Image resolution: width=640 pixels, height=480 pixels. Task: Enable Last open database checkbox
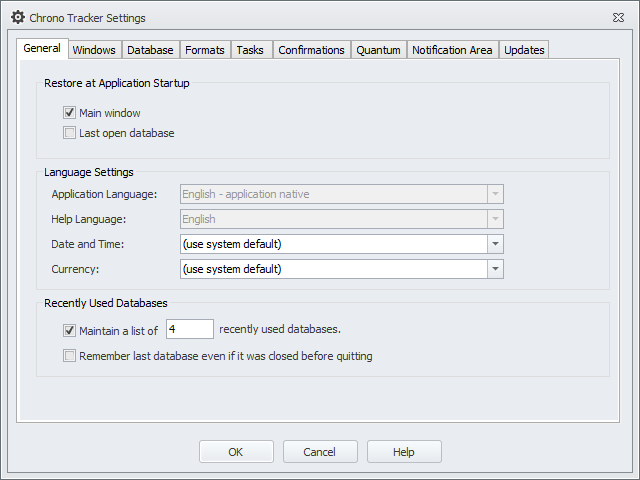pyautogui.click(x=69, y=133)
